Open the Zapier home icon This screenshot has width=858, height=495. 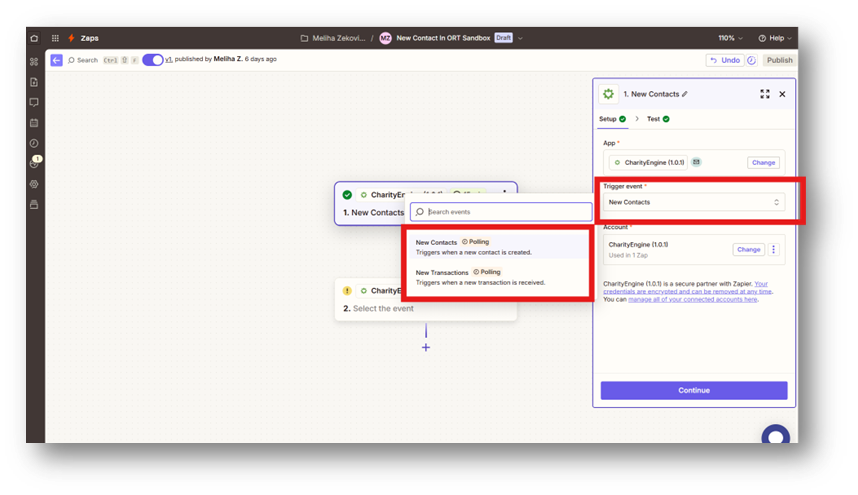tap(34, 38)
